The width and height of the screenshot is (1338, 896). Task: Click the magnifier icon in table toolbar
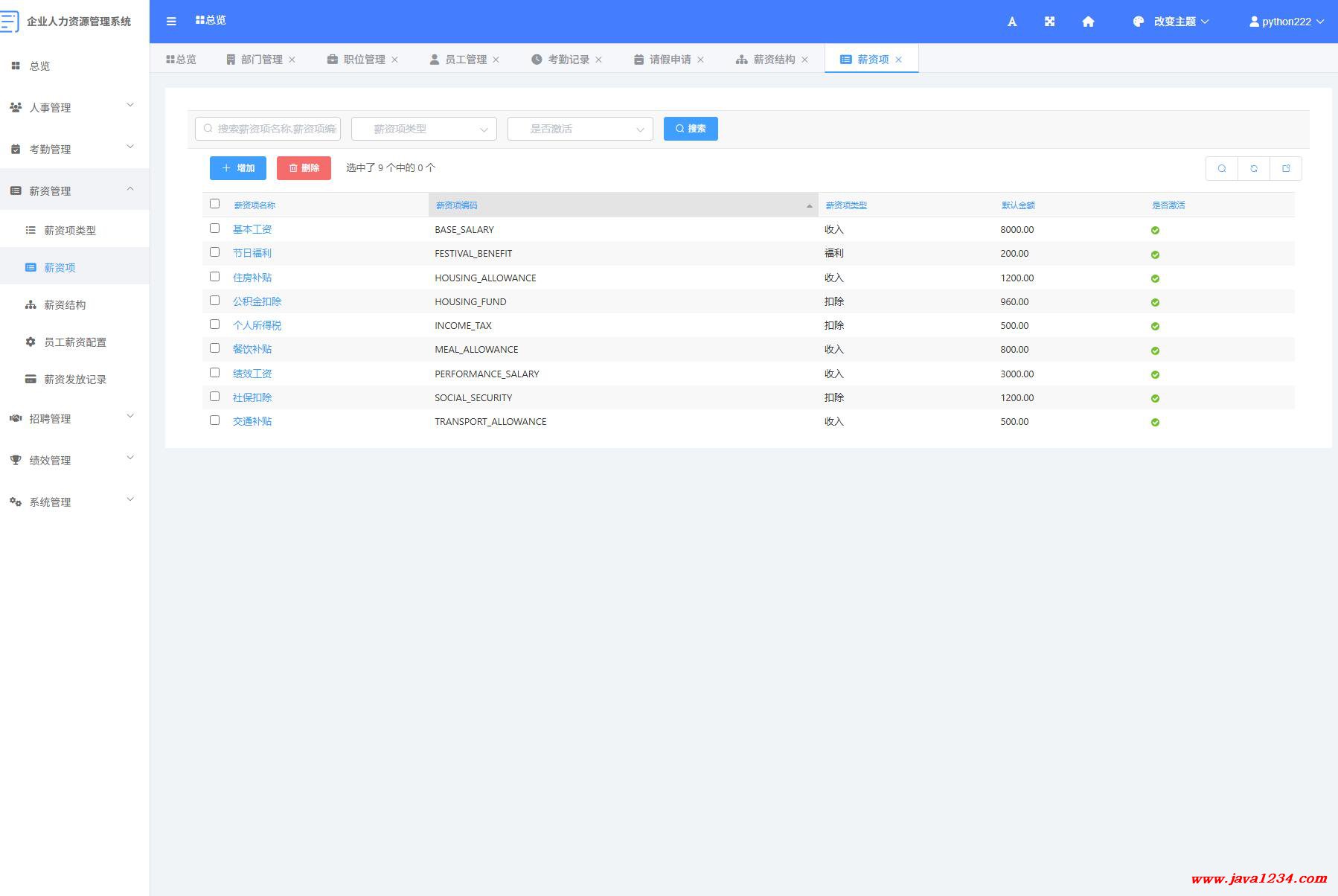pyautogui.click(x=1222, y=168)
